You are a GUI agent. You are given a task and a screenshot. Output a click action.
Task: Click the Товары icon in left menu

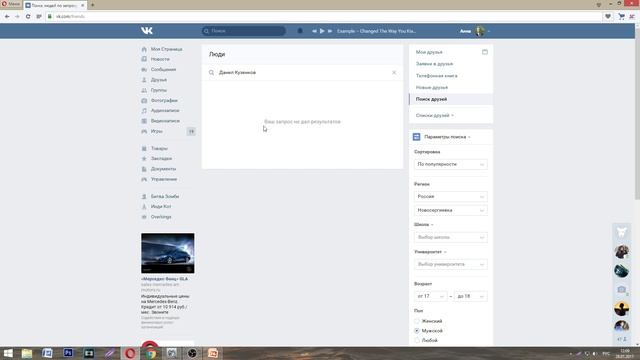[x=144, y=149]
